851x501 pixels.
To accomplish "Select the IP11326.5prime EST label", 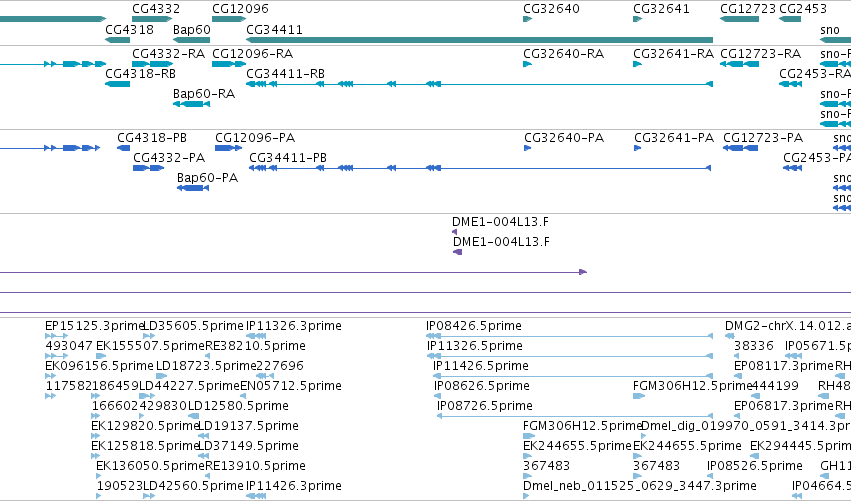I will click(x=475, y=346).
